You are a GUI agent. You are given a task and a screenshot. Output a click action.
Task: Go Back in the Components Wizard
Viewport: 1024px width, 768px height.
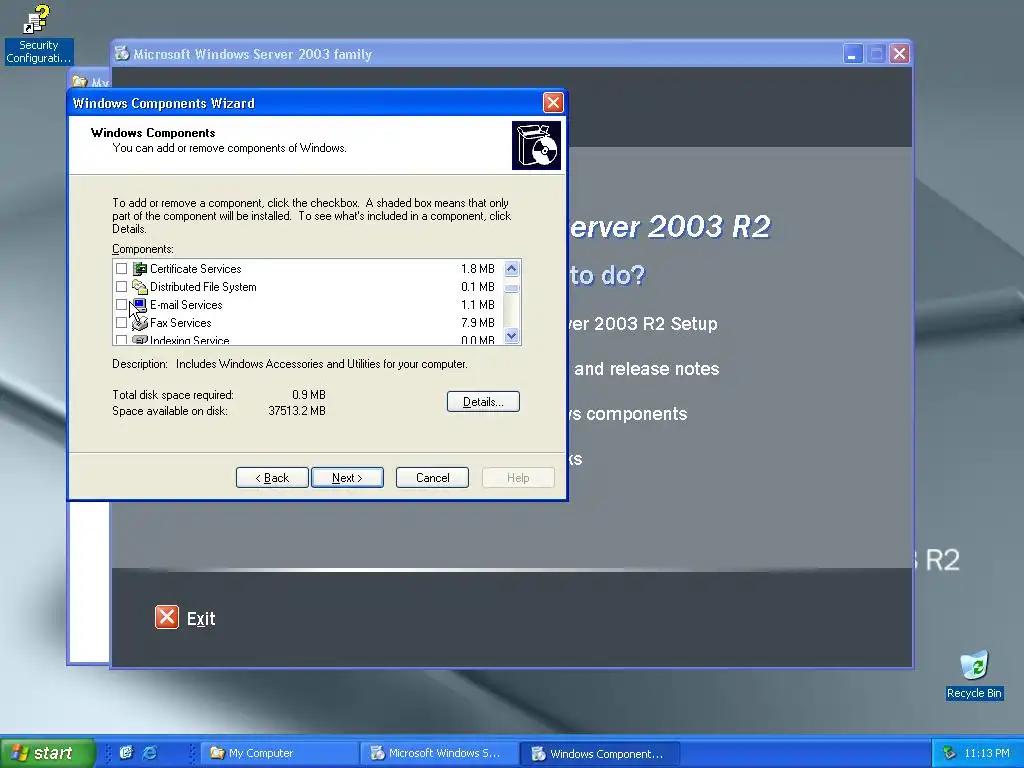[272, 477]
